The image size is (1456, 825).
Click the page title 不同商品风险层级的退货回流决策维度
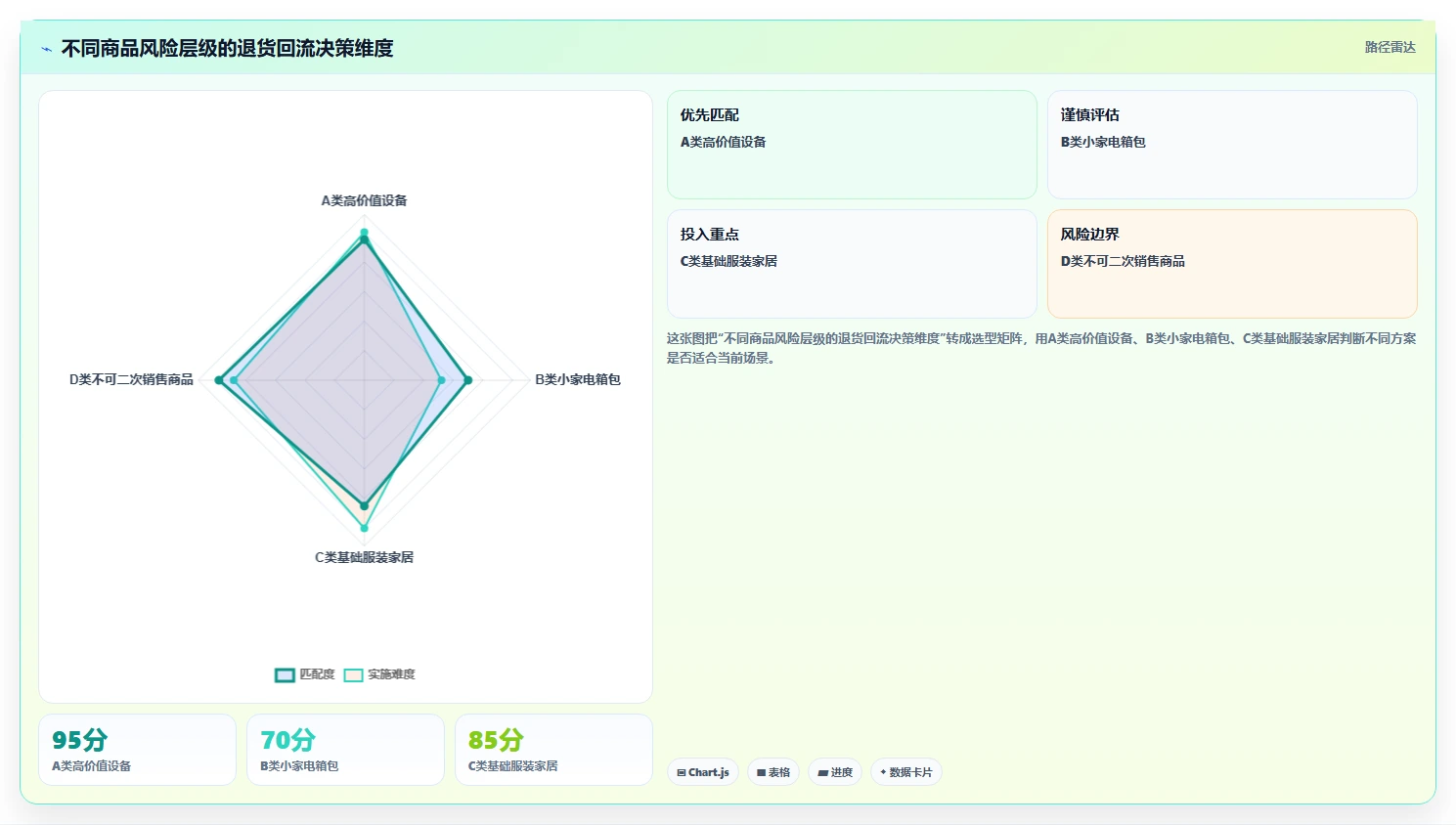point(227,48)
